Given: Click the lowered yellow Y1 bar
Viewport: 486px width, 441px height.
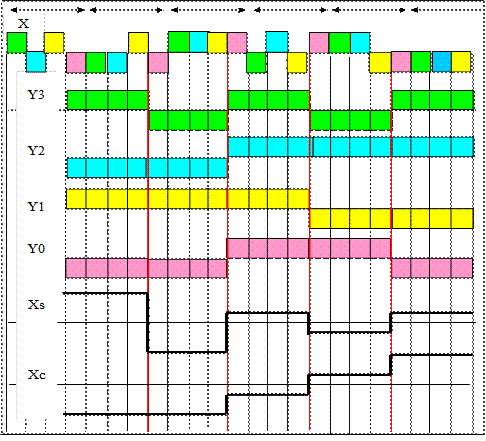Looking at the screenshot, I should point(391,218).
